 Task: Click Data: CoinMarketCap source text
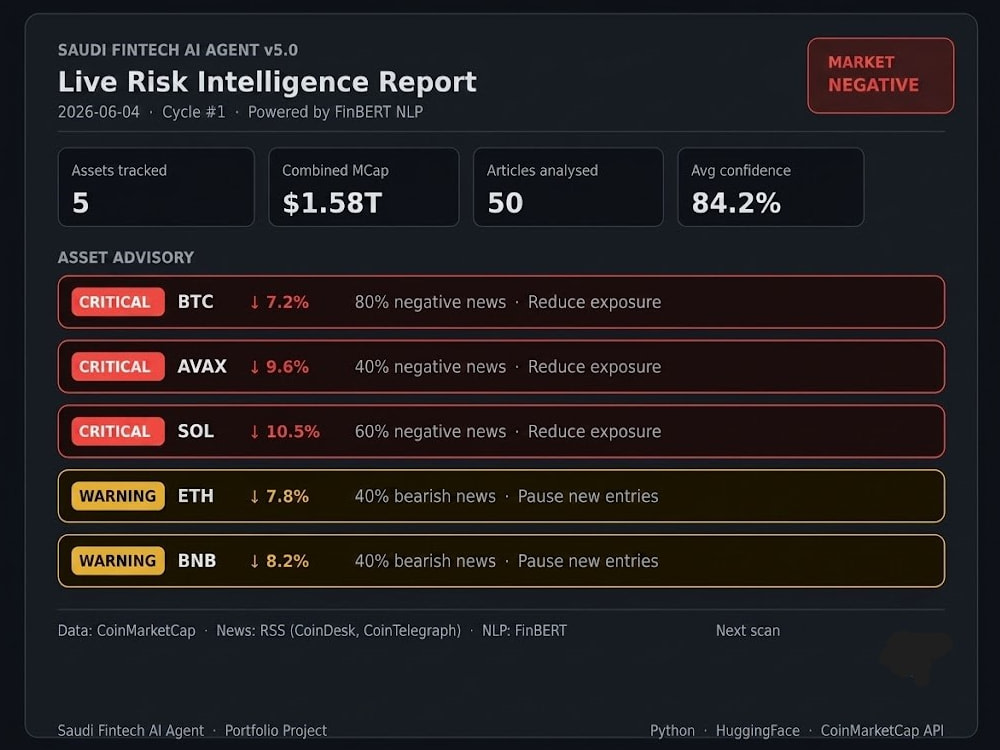(126, 631)
